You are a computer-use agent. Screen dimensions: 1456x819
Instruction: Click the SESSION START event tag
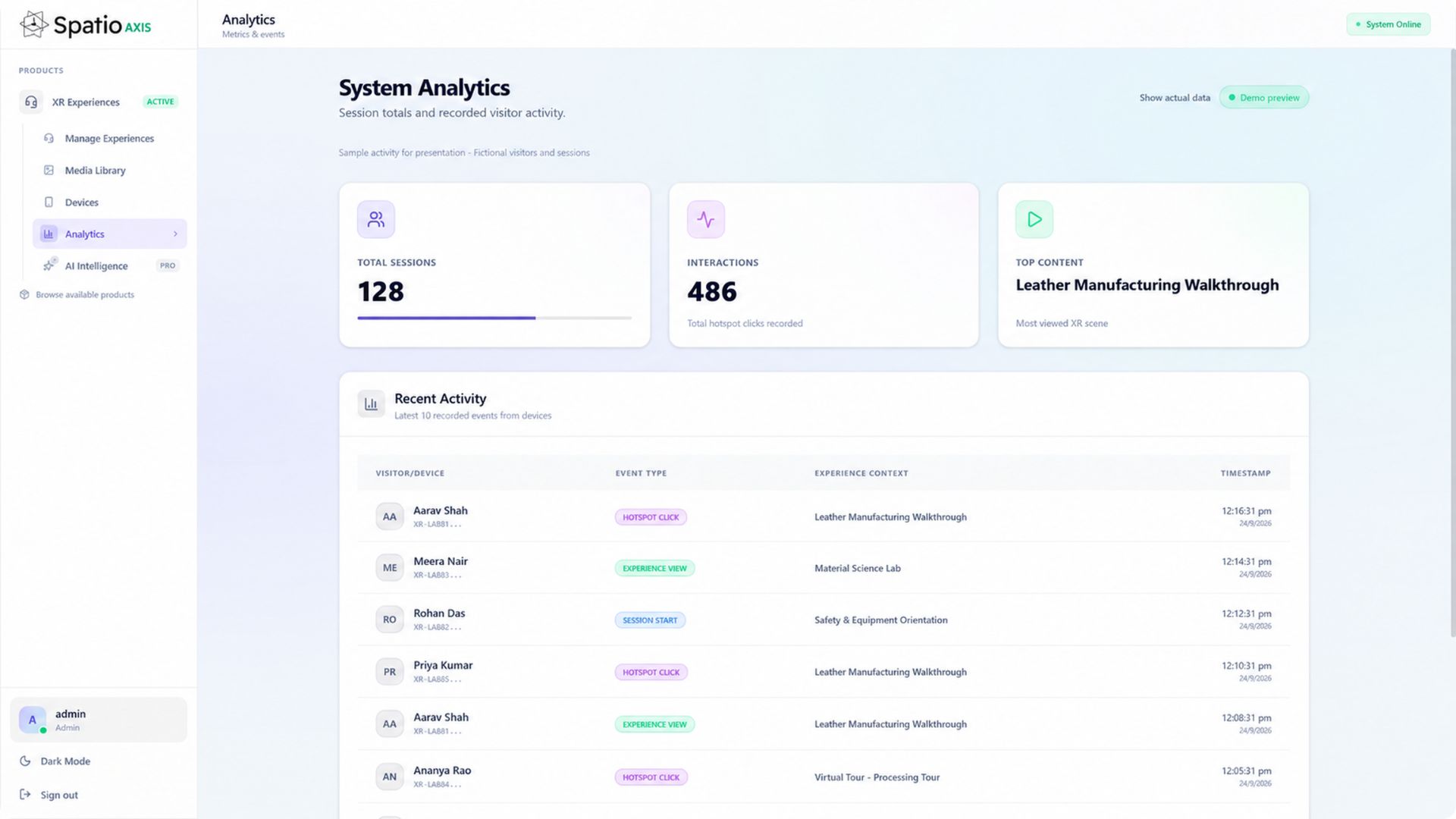[x=650, y=620]
